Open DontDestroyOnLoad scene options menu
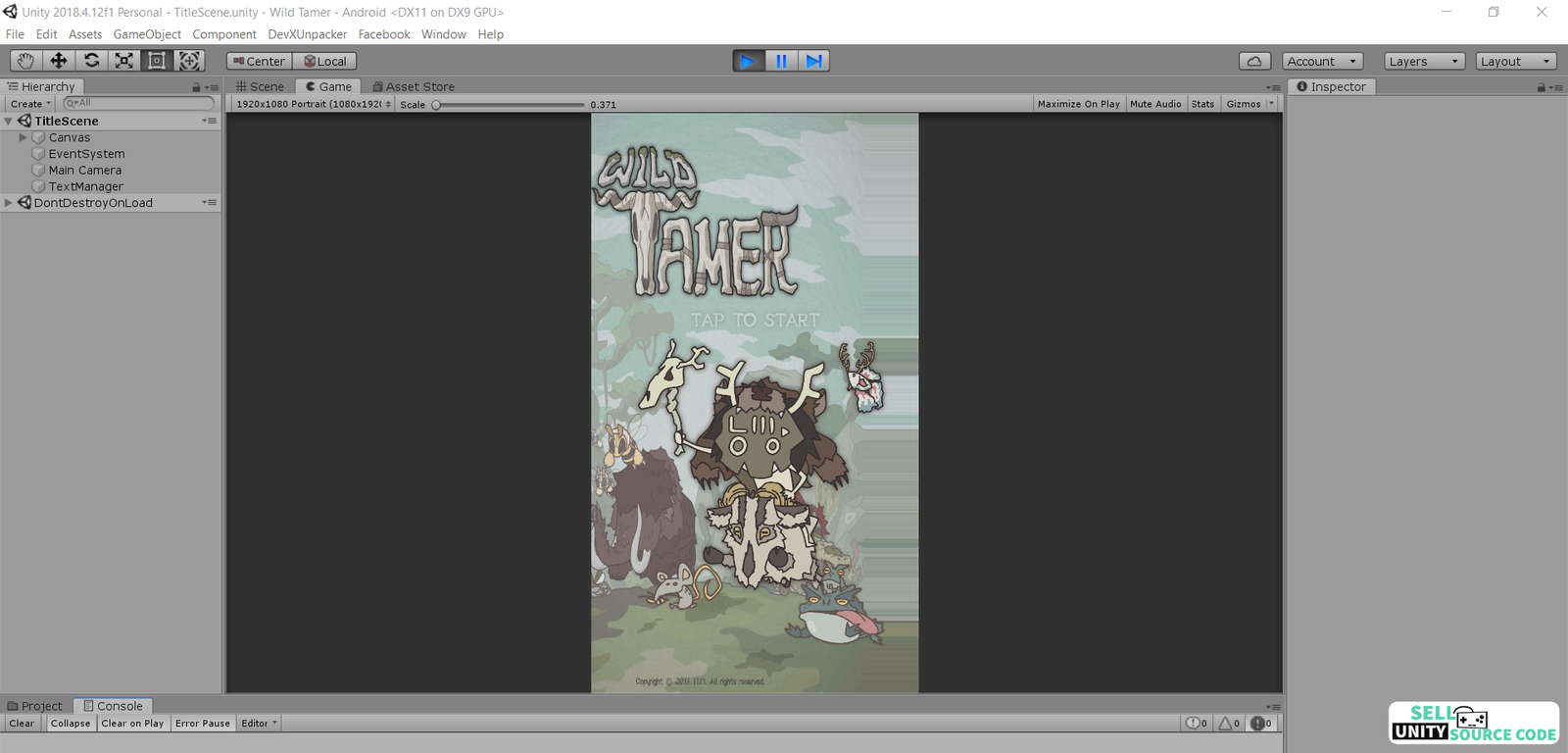 (x=210, y=203)
